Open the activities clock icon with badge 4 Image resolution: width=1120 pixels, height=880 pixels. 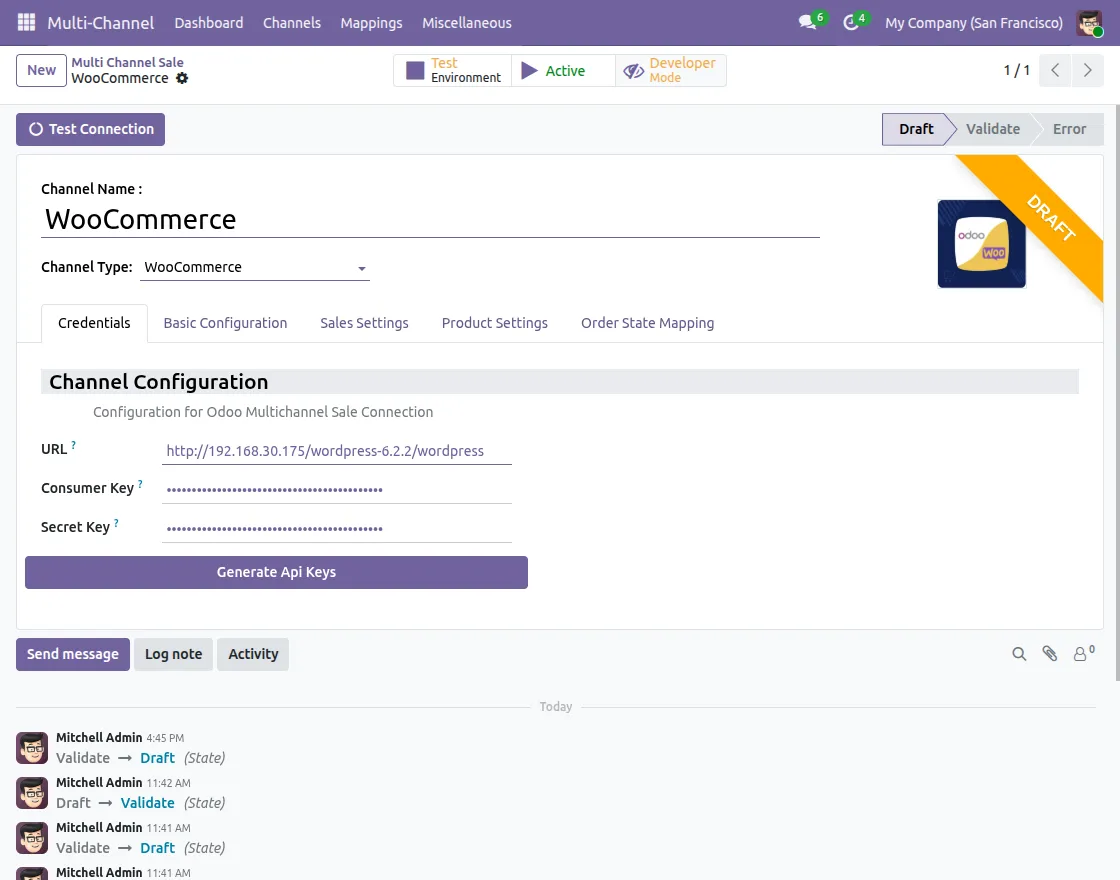coord(854,21)
